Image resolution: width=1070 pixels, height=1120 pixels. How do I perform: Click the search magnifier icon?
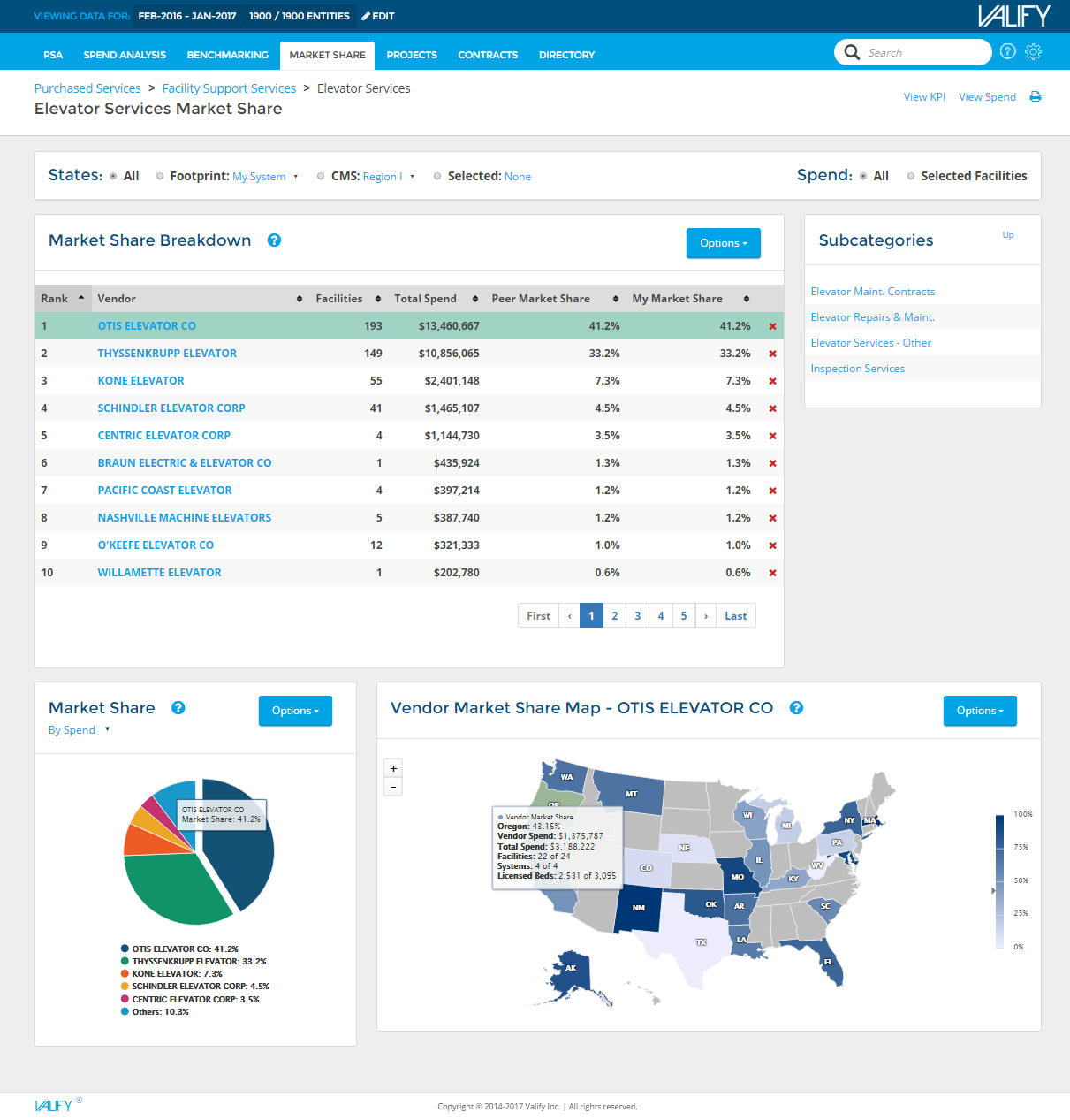(852, 52)
